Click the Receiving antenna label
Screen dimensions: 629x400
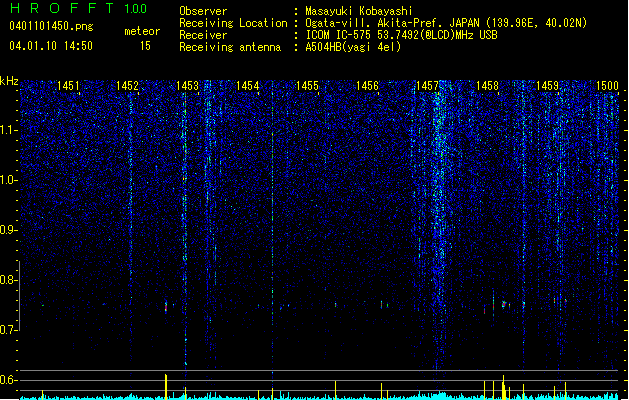[230, 47]
